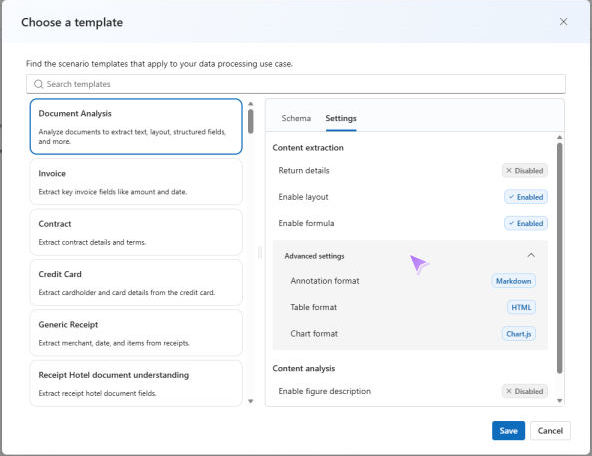This screenshot has height=456, width=592.
Task: Change Annotation format Markdown value
Action: click(513, 281)
